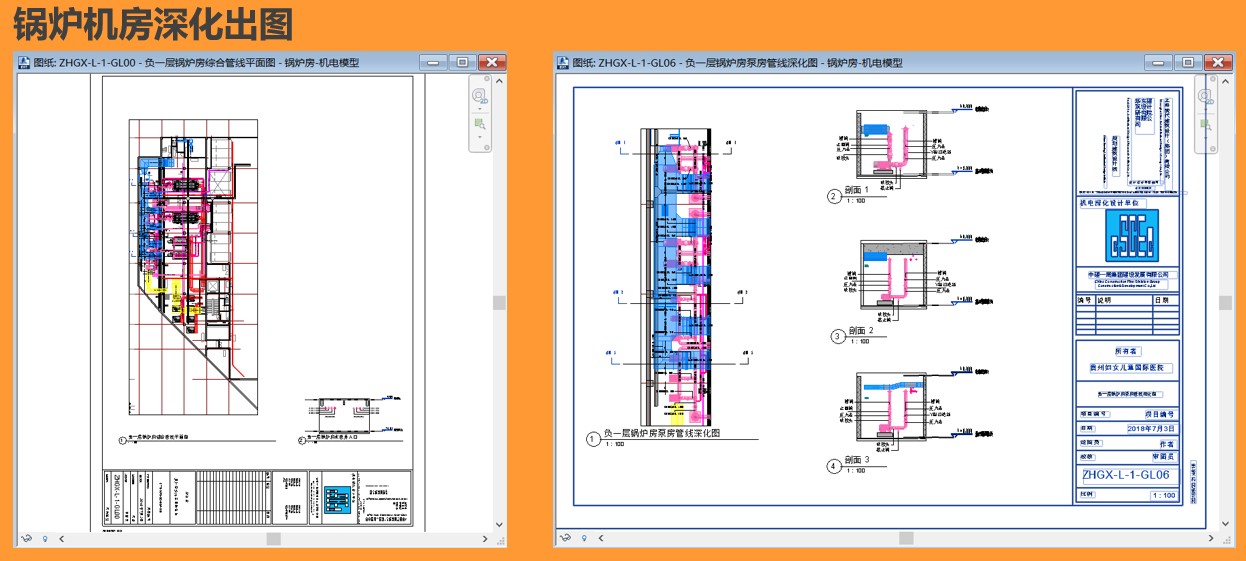The image size is (1246, 561).
Task: Maximize the ZHGX-L-1-GL06 sheet window
Action: (x=1189, y=62)
